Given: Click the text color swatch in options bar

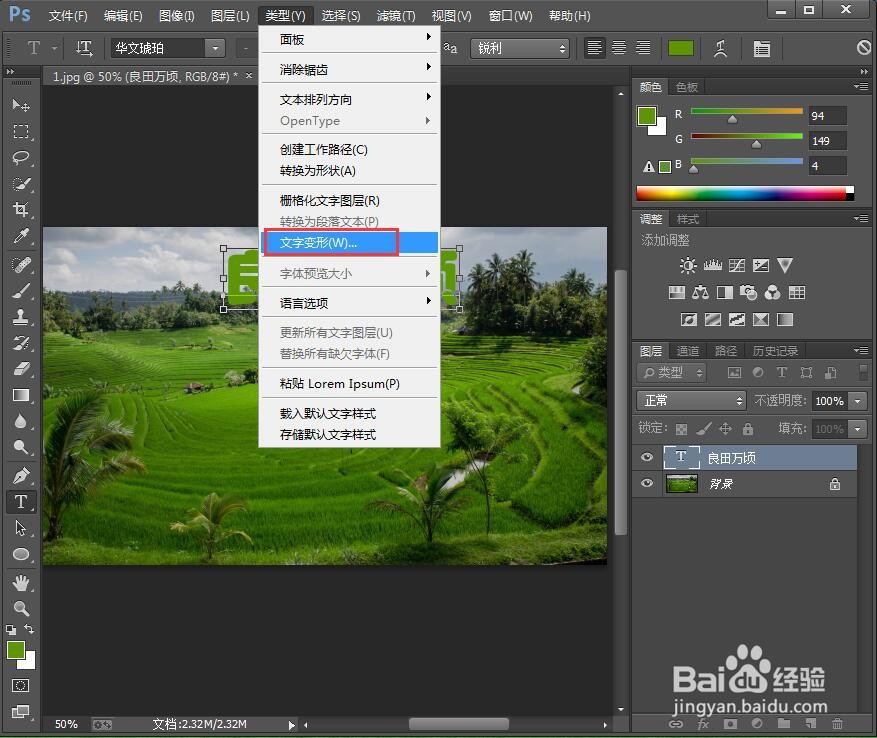Looking at the screenshot, I should coord(681,49).
